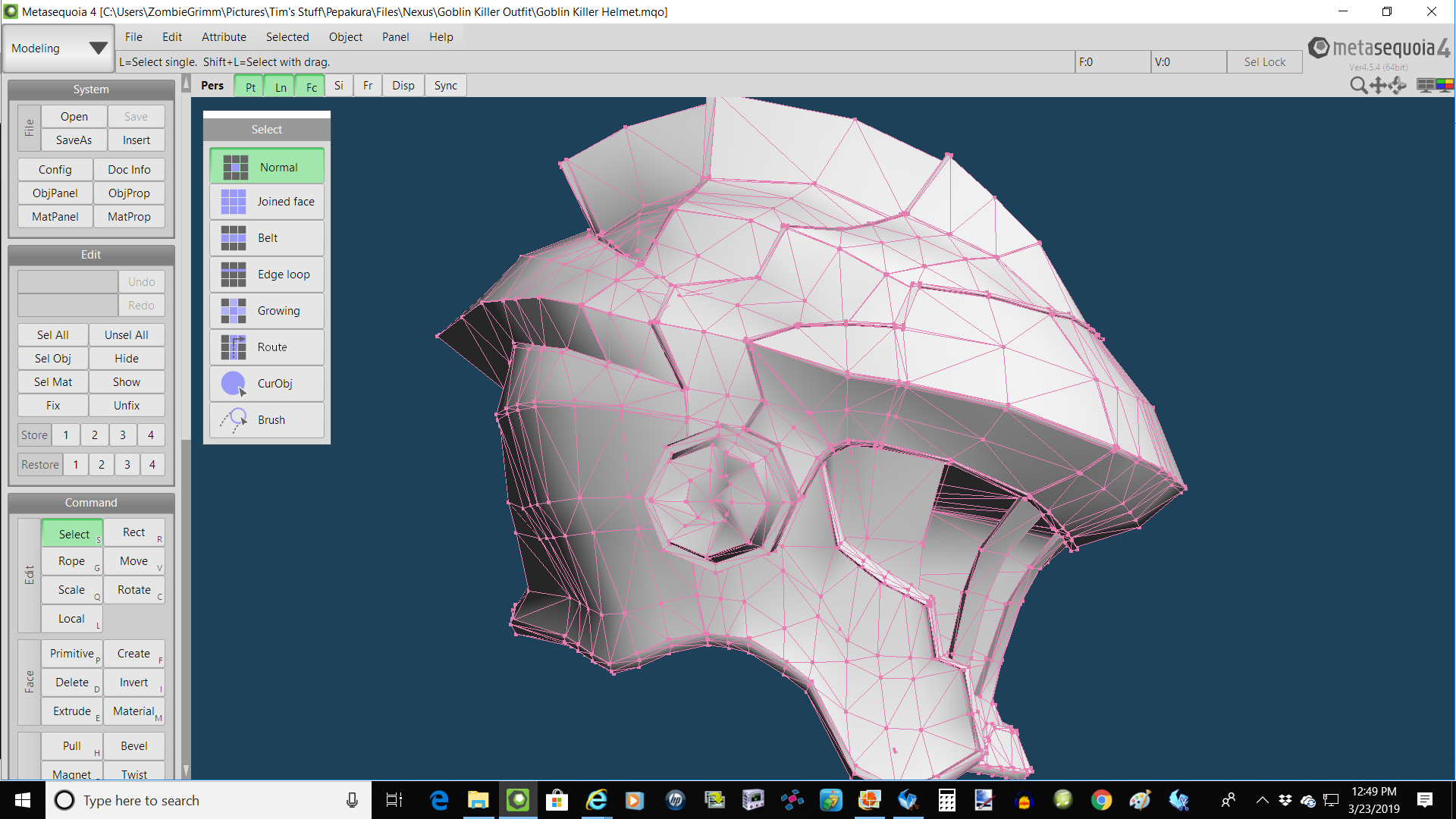The image size is (1456, 819).
Task: Open the Pers view dropdown
Action: coord(212,86)
